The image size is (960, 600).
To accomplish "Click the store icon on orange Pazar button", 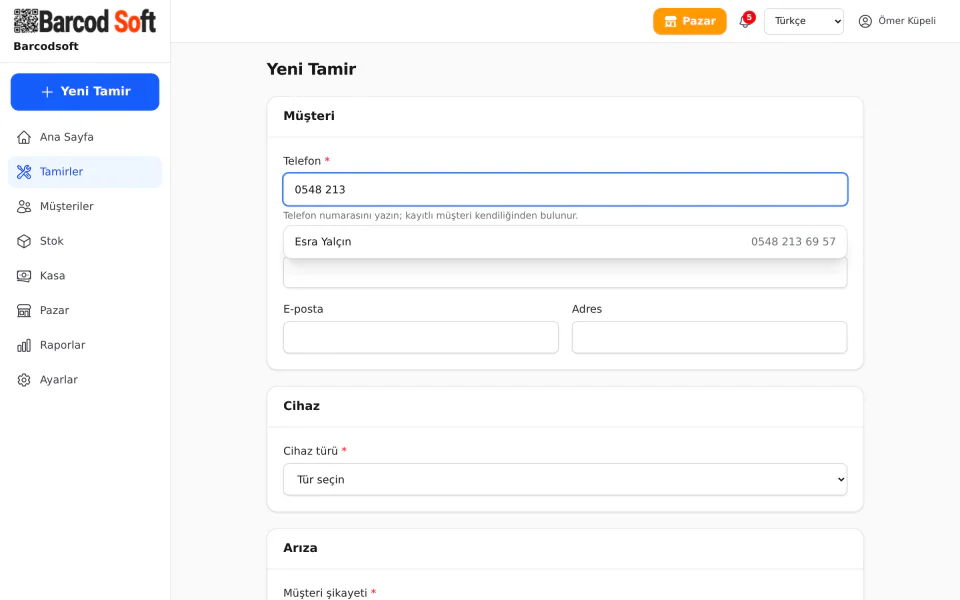I will (x=670, y=21).
